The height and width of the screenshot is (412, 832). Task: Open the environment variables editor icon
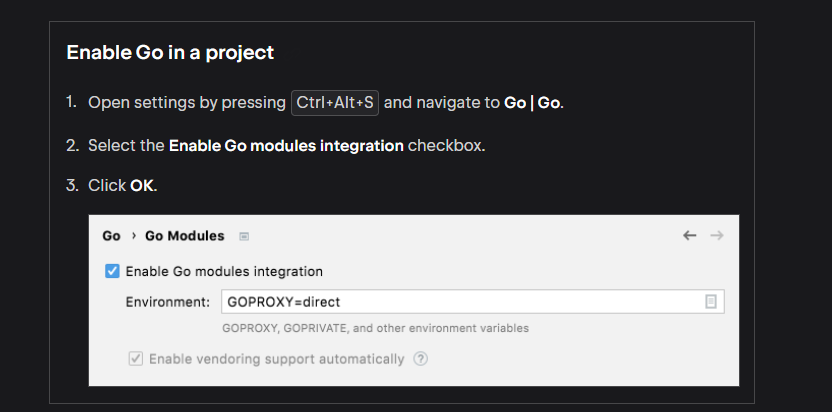coord(711,301)
